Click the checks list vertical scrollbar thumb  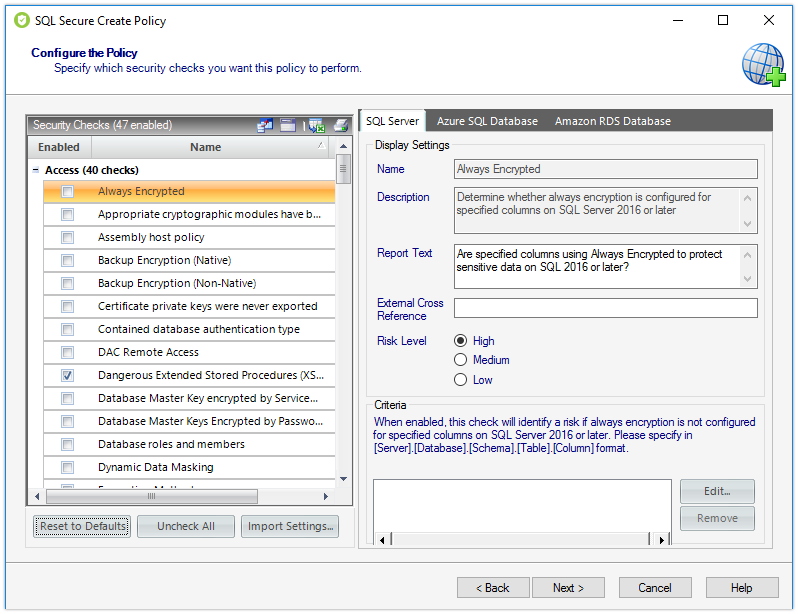click(x=344, y=169)
